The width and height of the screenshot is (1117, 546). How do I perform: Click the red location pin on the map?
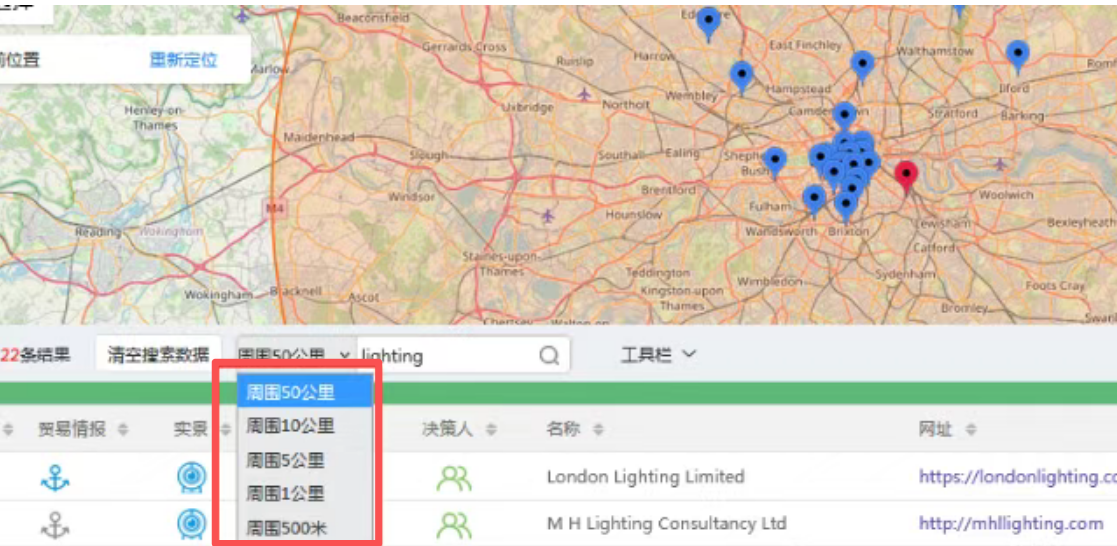906,175
